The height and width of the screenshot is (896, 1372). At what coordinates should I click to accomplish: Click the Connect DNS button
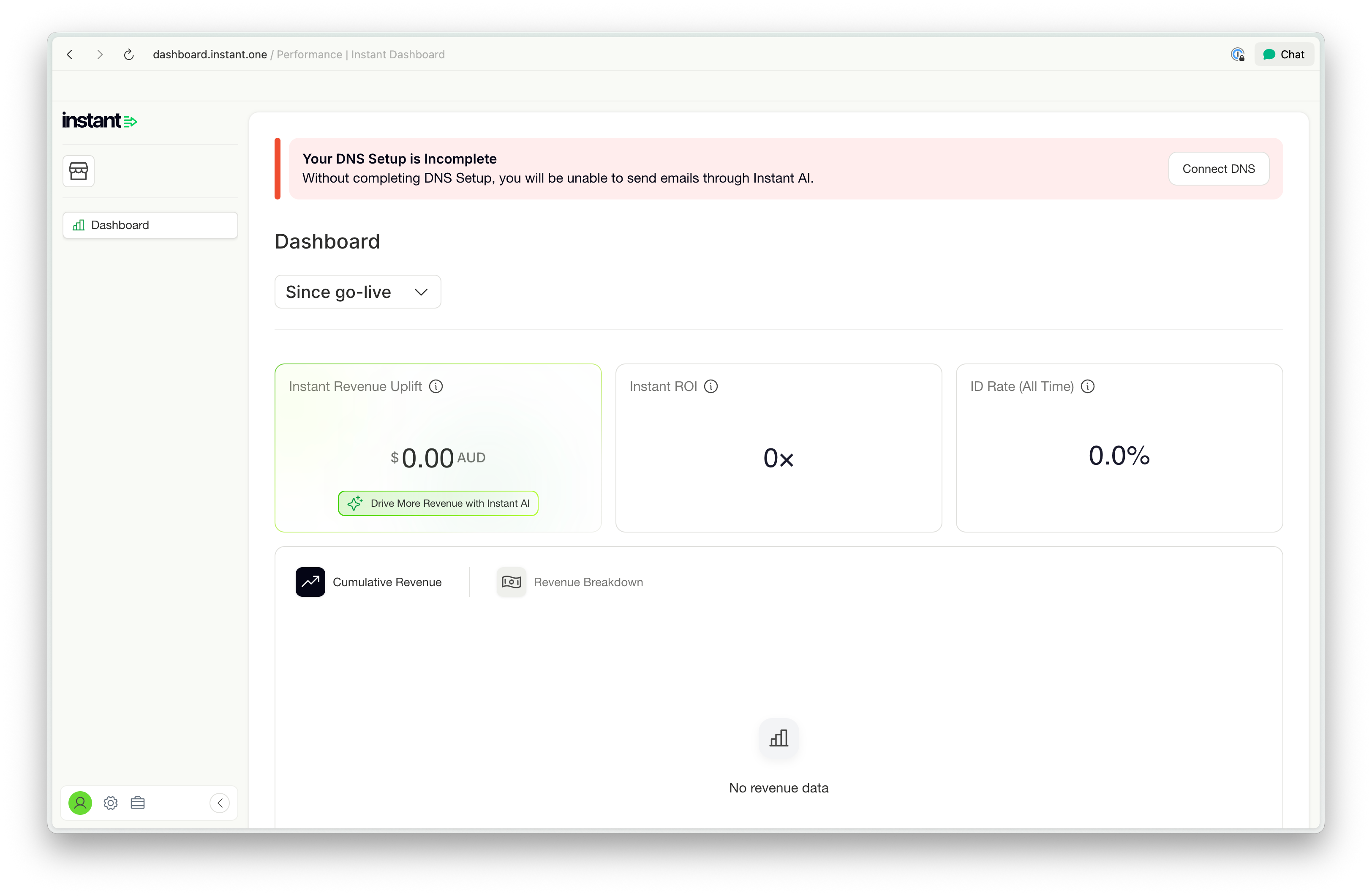click(x=1218, y=169)
